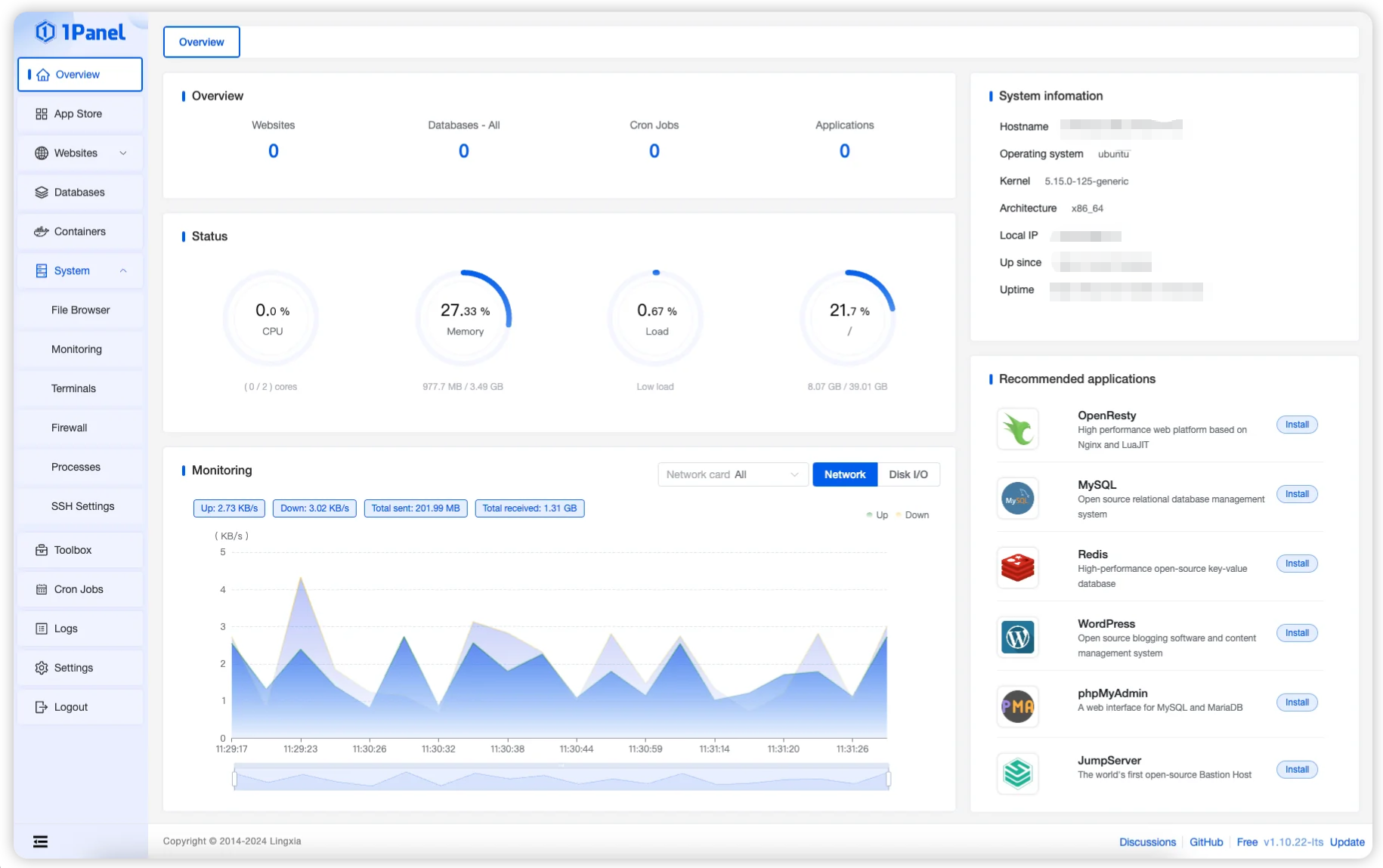Image resolution: width=1383 pixels, height=868 pixels.
Task: Click the 1Panel logo icon
Action: (45, 32)
